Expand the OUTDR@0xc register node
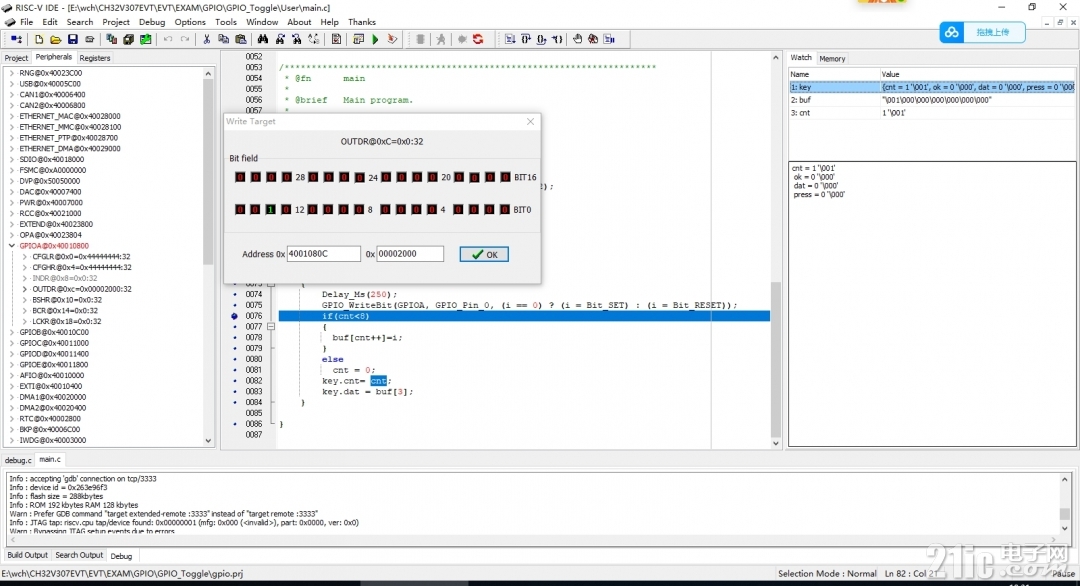The height and width of the screenshot is (586, 1080). [25, 289]
